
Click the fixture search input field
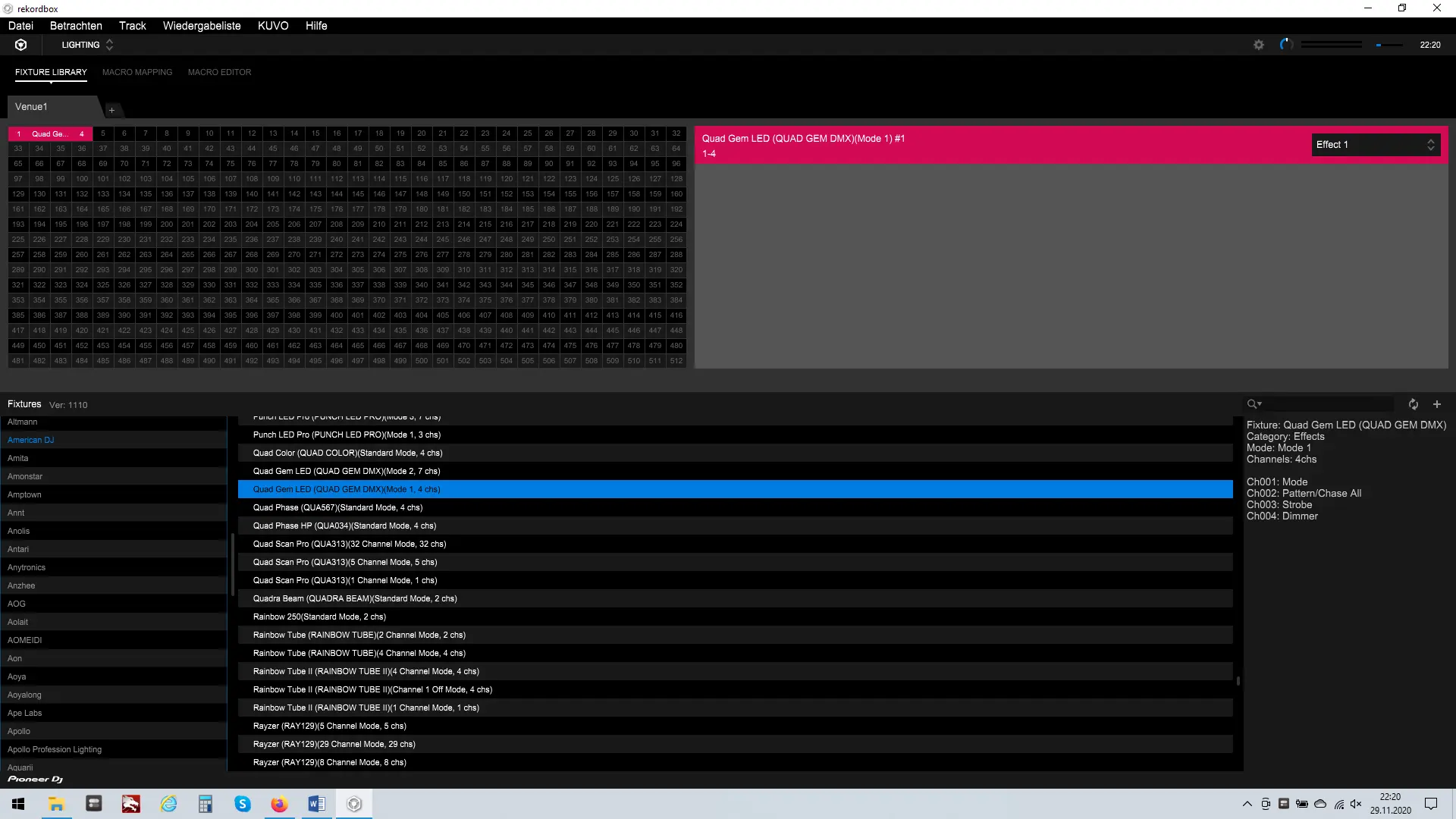pos(1327,404)
